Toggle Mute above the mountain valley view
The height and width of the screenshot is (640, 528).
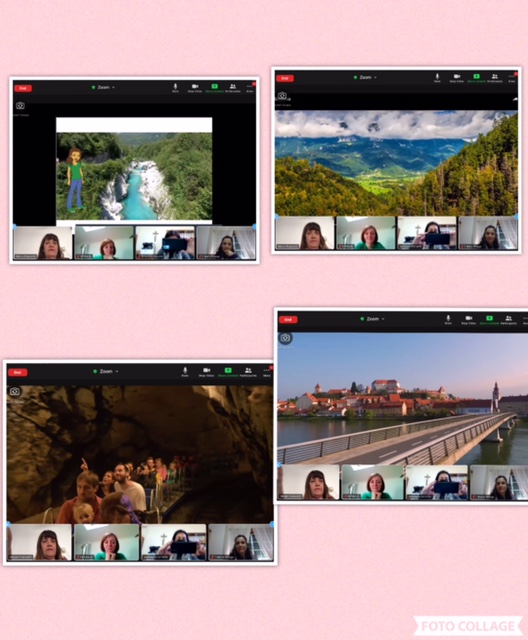click(x=437, y=78)
